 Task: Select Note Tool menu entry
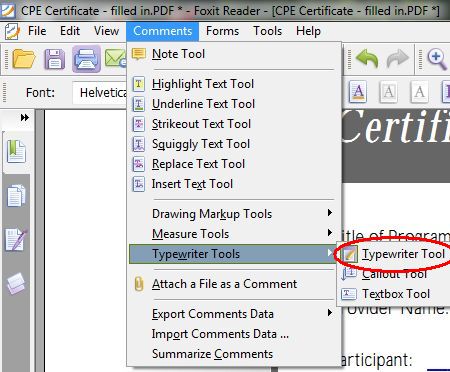235,54
